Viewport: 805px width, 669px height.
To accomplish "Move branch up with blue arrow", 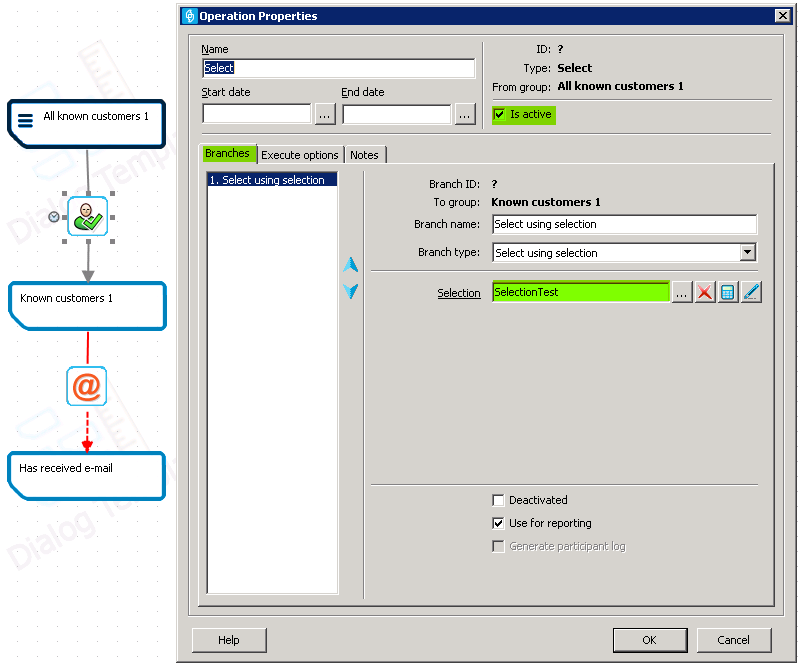I will [x=350, y=266].
